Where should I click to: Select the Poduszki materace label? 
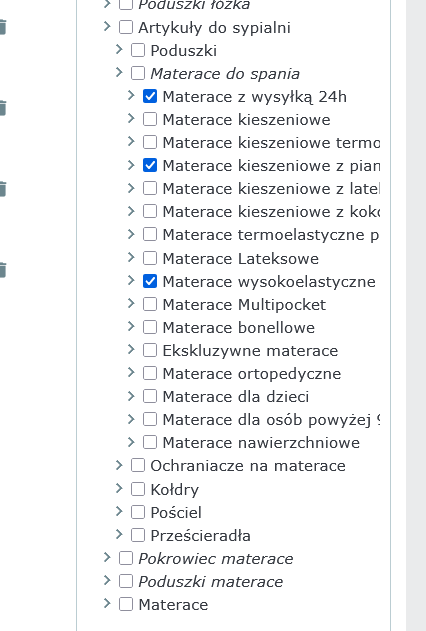[211, 582]
